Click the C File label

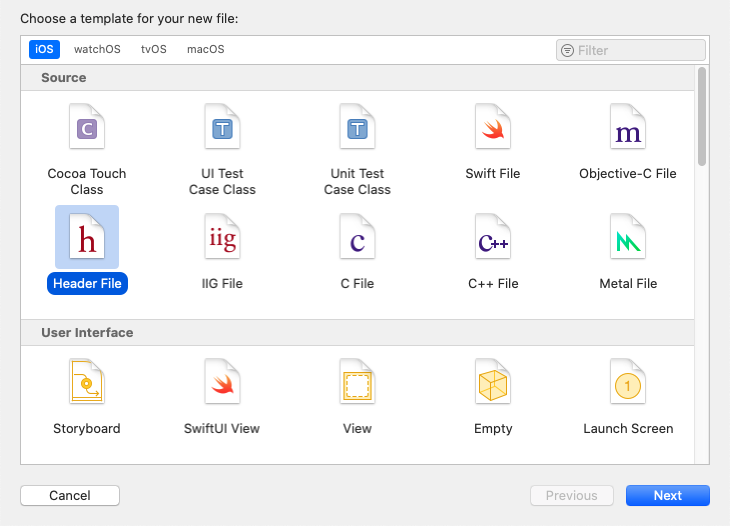pos(357,283)
